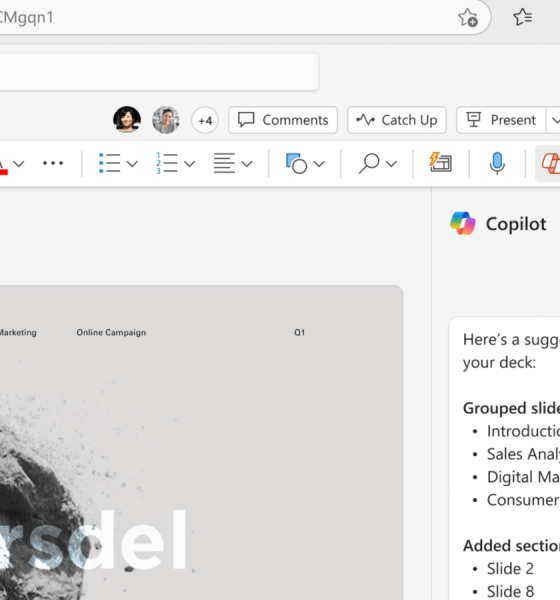Expand the alignment options dropdown
This screenshot has height=600, width=560.
pos(247,164)
